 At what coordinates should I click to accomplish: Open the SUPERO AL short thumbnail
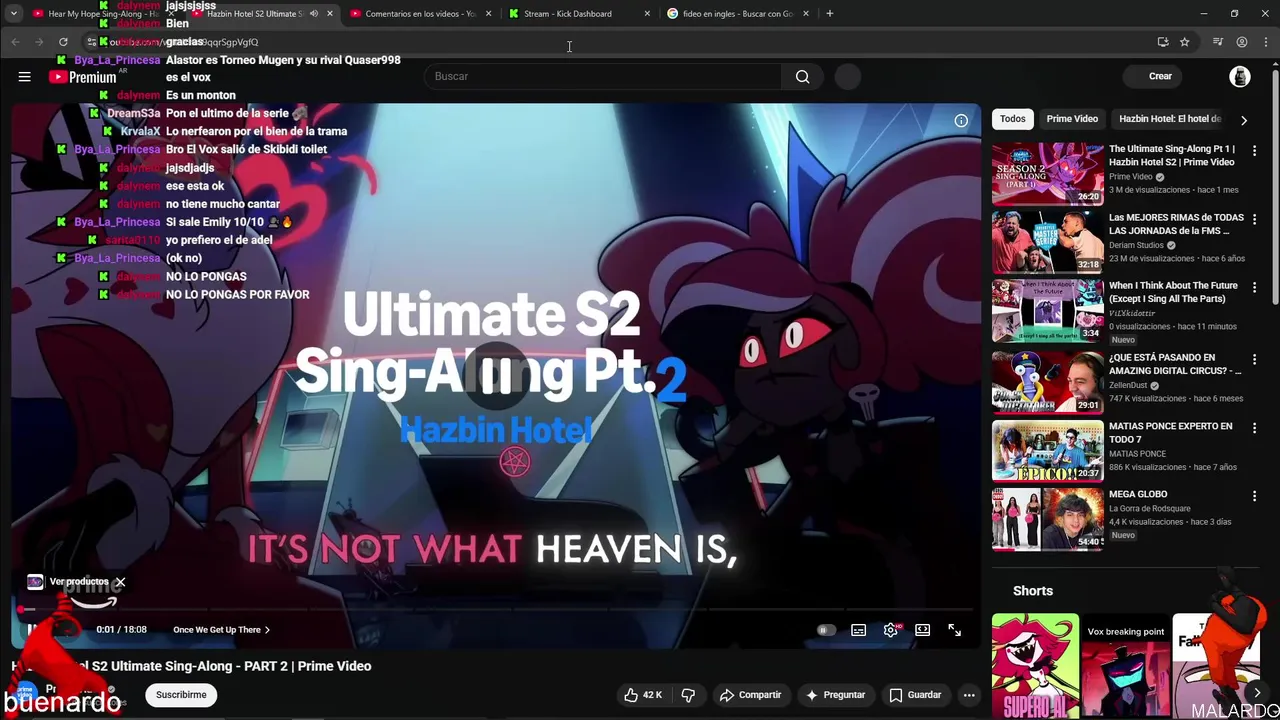1035,666
